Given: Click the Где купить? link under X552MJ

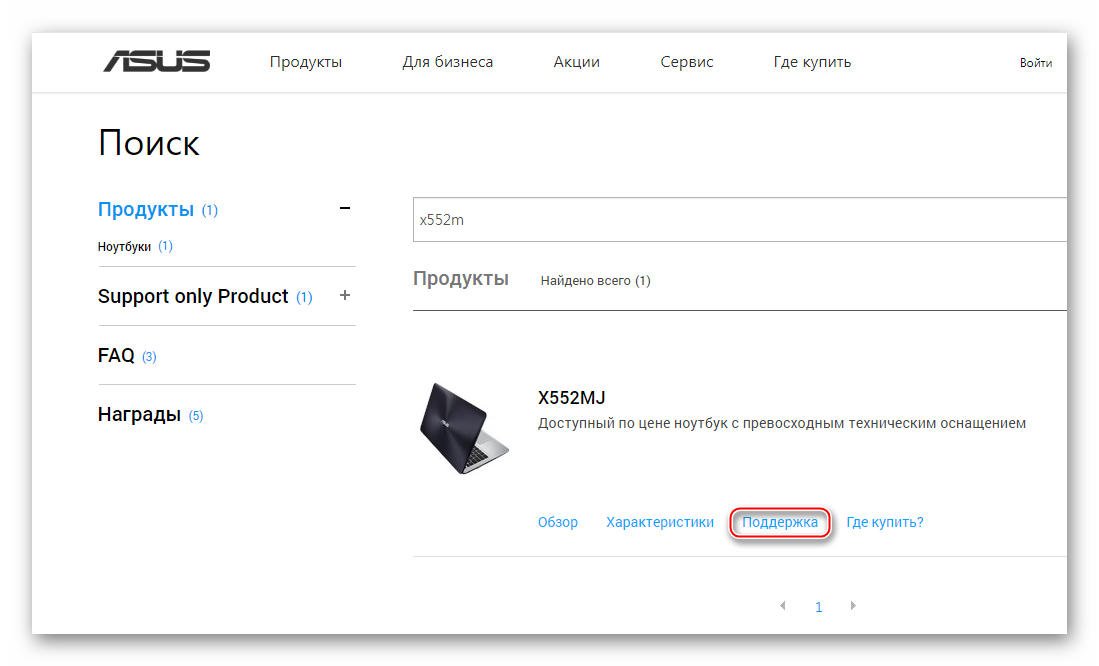Looking at the screenshot, I should pos(885,522).
